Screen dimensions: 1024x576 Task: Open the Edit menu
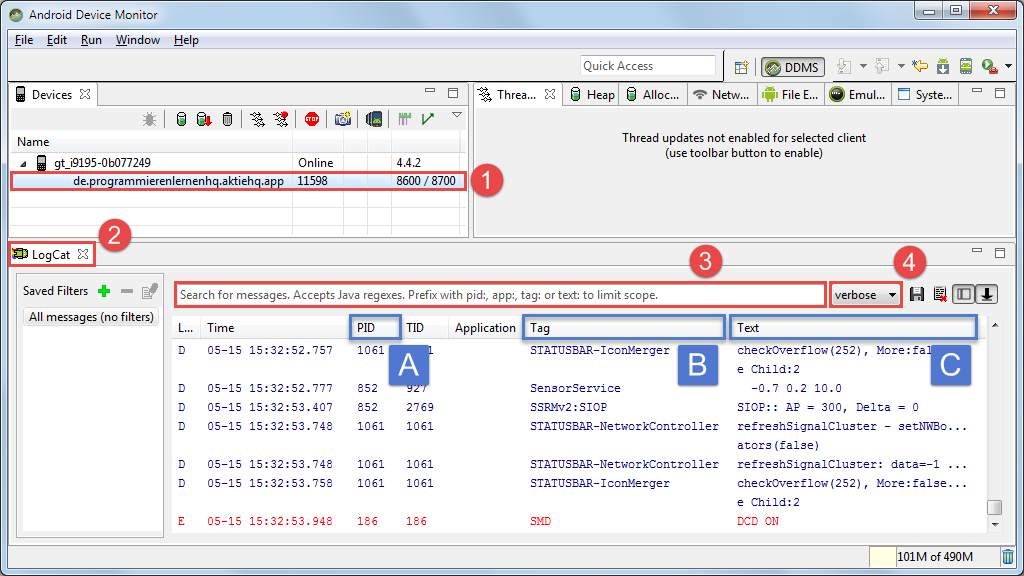click(57, 40)
